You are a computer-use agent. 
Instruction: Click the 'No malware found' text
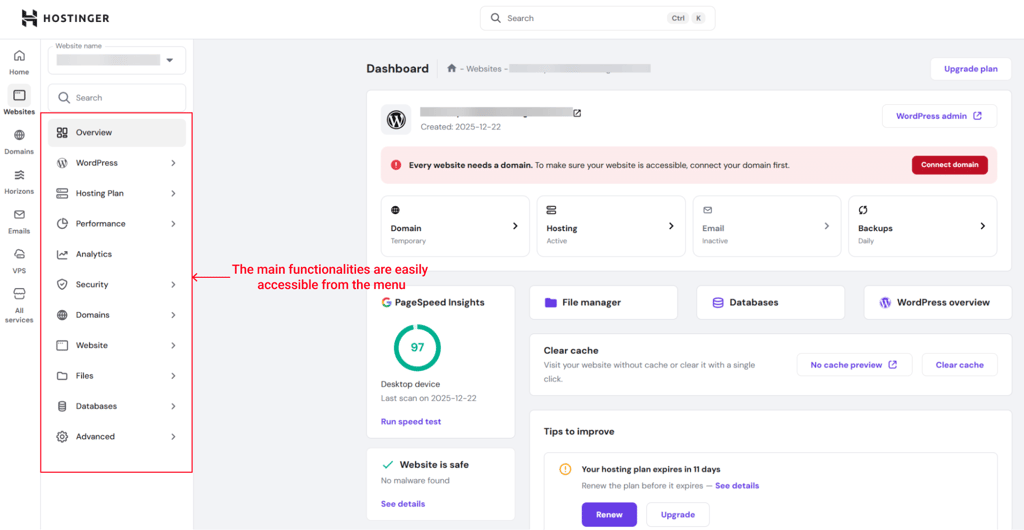click(415, 480)
